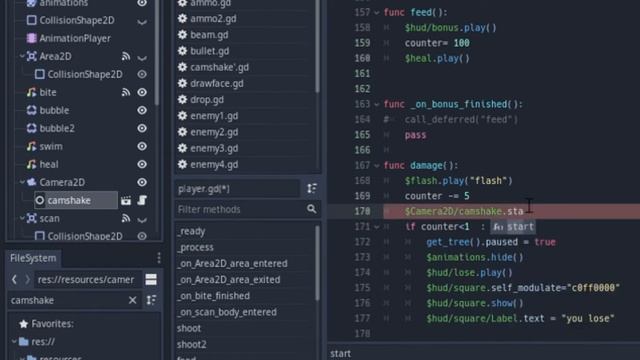This screenshot has height=360, width=640.
Task: Click the AnimationPlayer node icon
Action: click(31, 38)
